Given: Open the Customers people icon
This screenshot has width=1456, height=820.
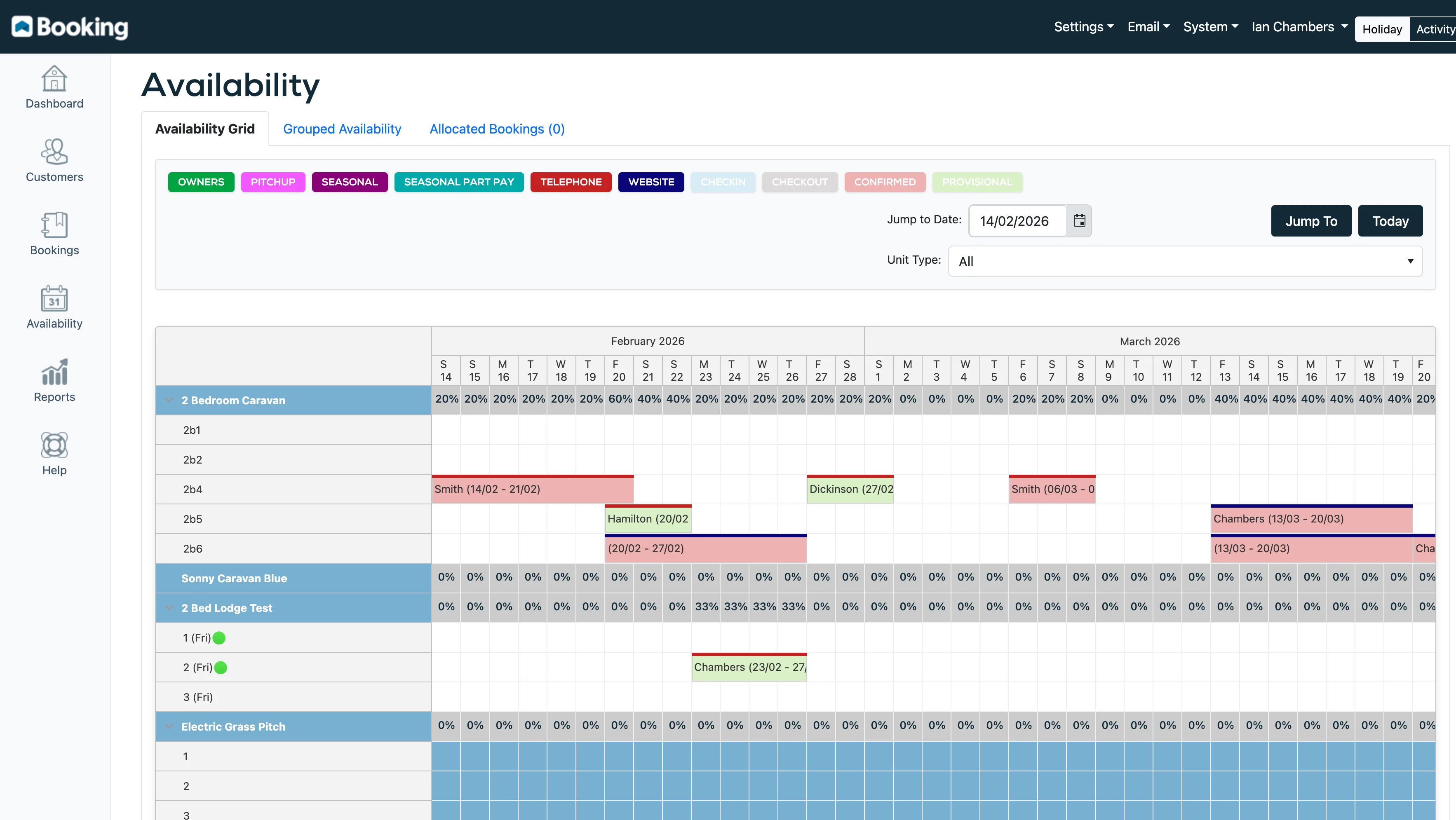Looking at the screenshot, I should pyautogui.click(x=54, y=152).
